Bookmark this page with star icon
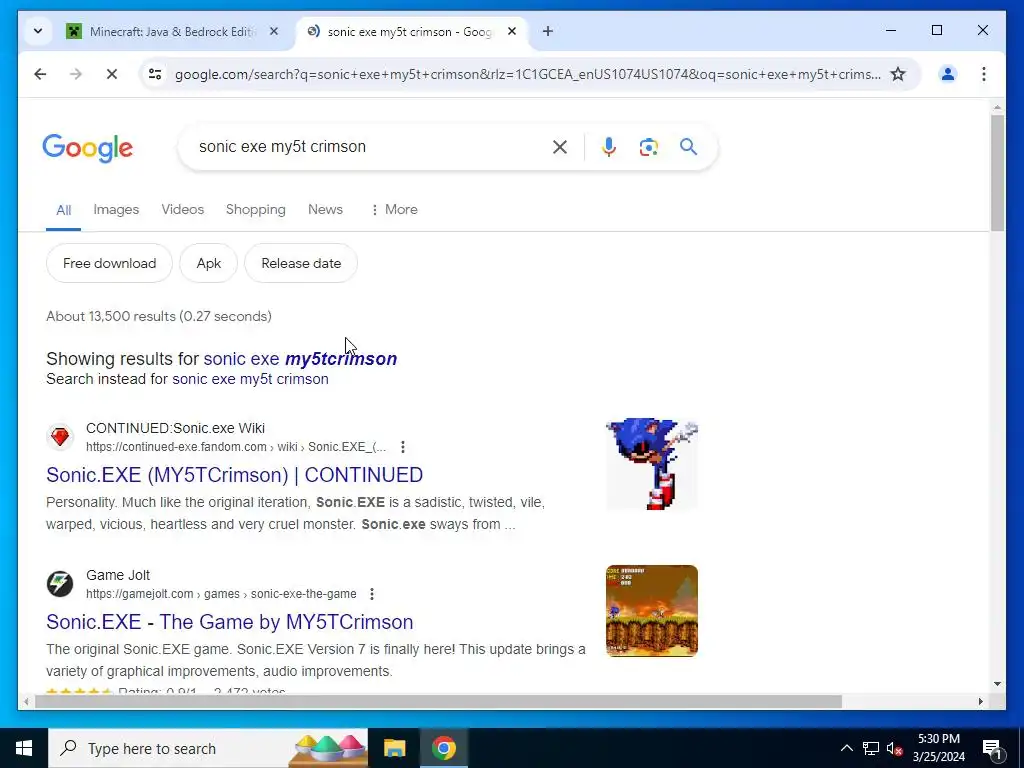The width and height of the screenshot is (1024, 768). [898, 74]
